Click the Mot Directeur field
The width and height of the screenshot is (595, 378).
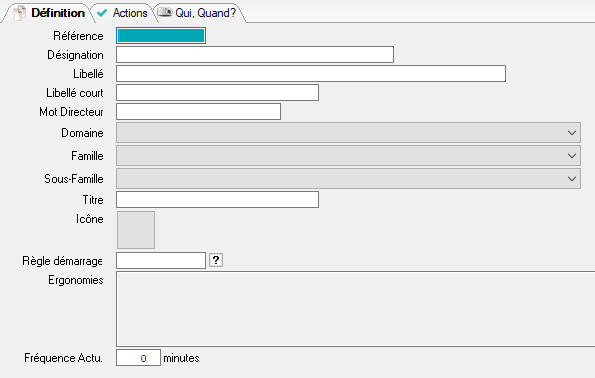198,112
